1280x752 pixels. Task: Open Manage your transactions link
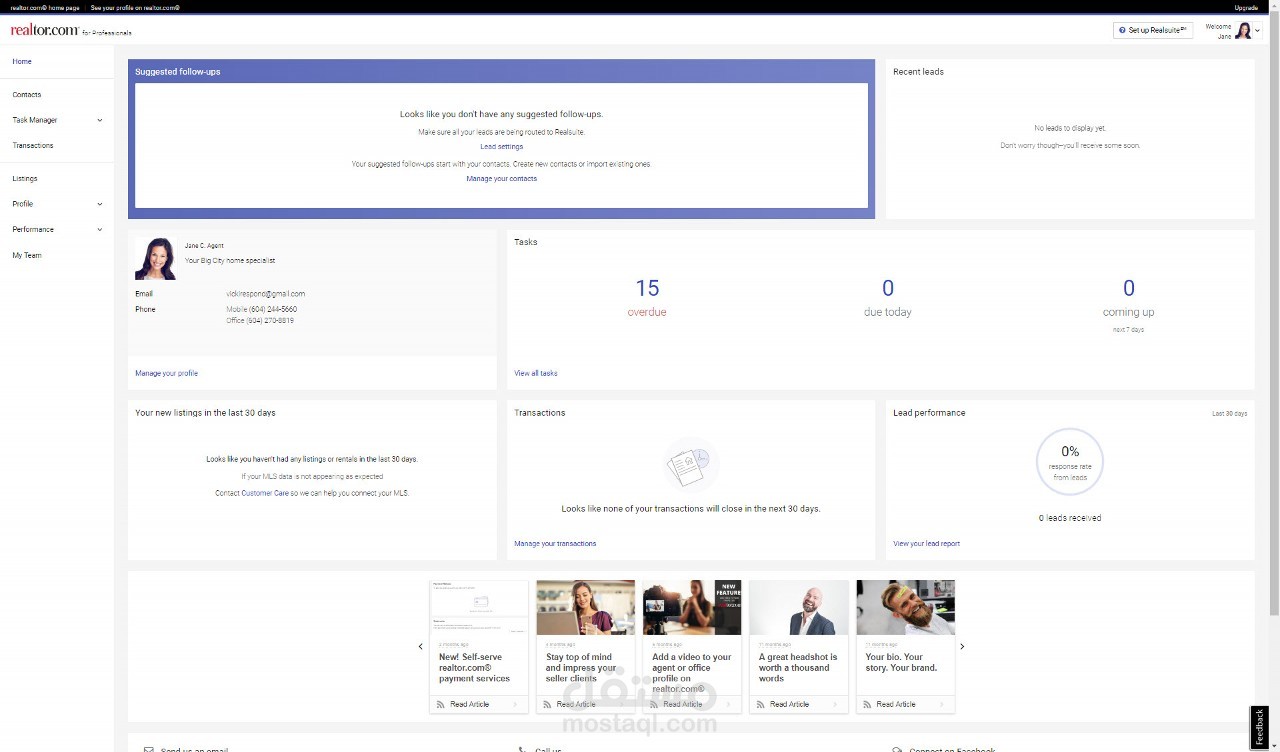click(x=555, y=544)
